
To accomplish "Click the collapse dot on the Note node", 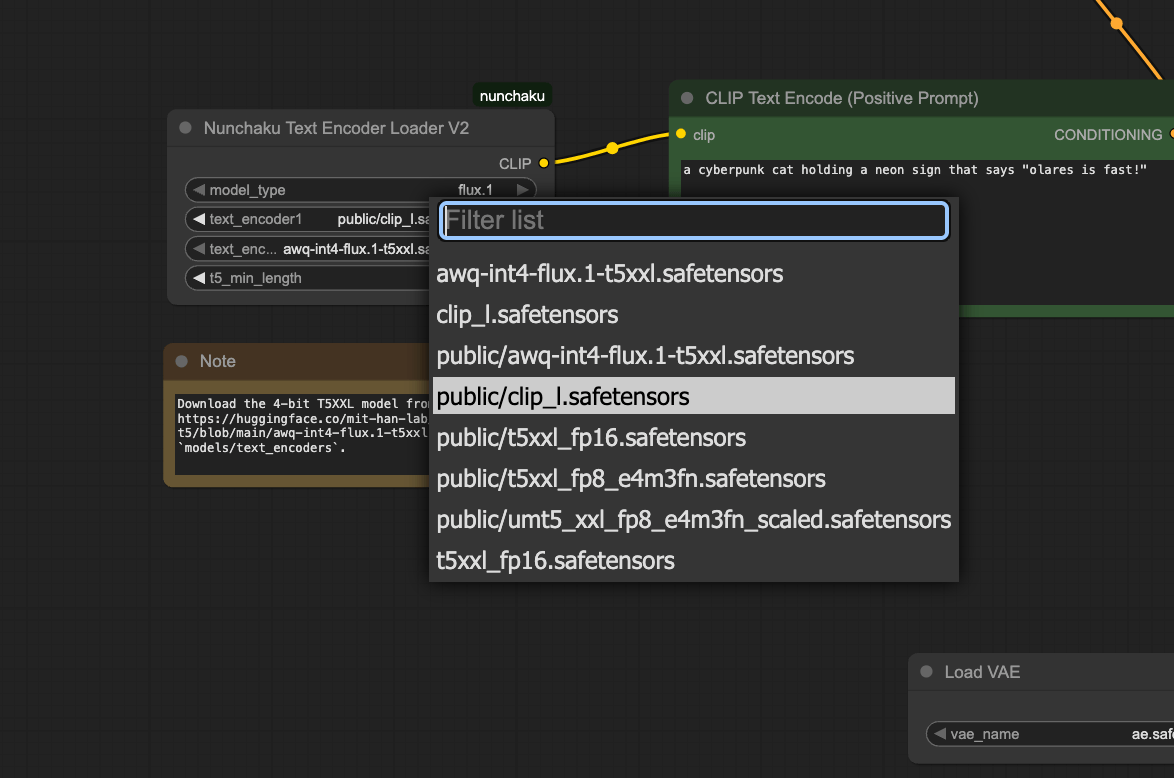I will tap(181, 361).
